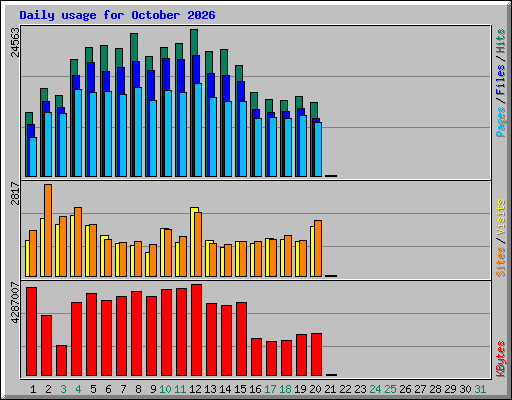Click day label 5 on the x-axis
The height and width of the screenshot is (400, 512).
[93, 389]
